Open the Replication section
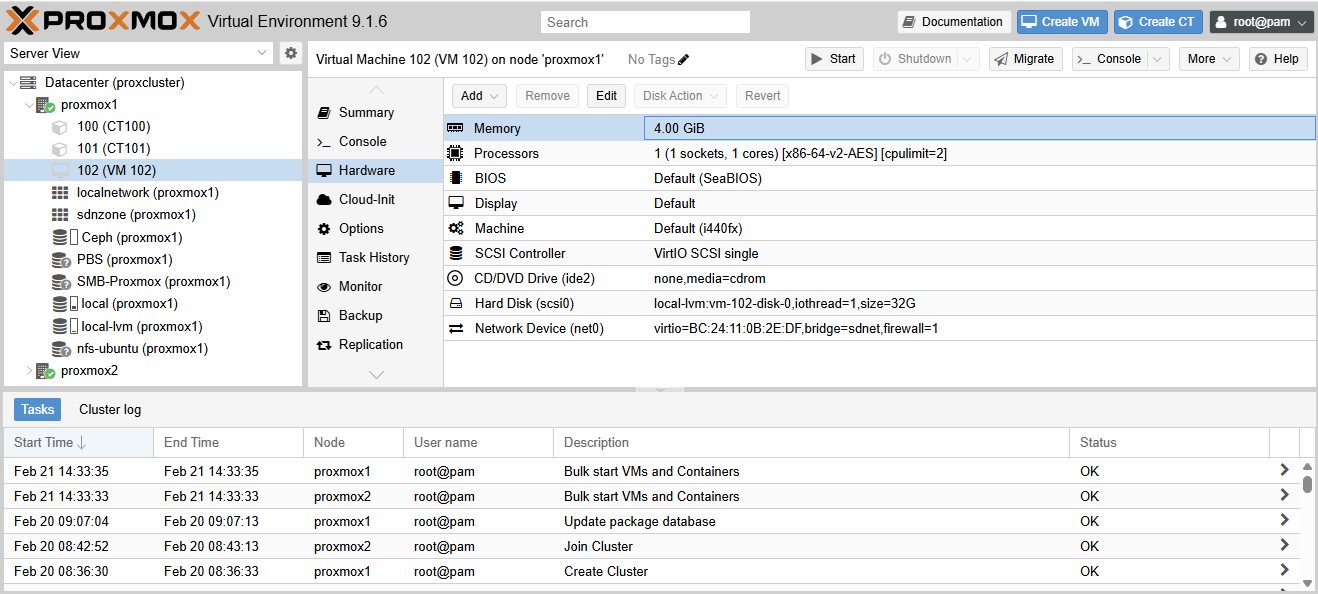Viewport: 1318px width, 594px height. [x=375, y=345]
